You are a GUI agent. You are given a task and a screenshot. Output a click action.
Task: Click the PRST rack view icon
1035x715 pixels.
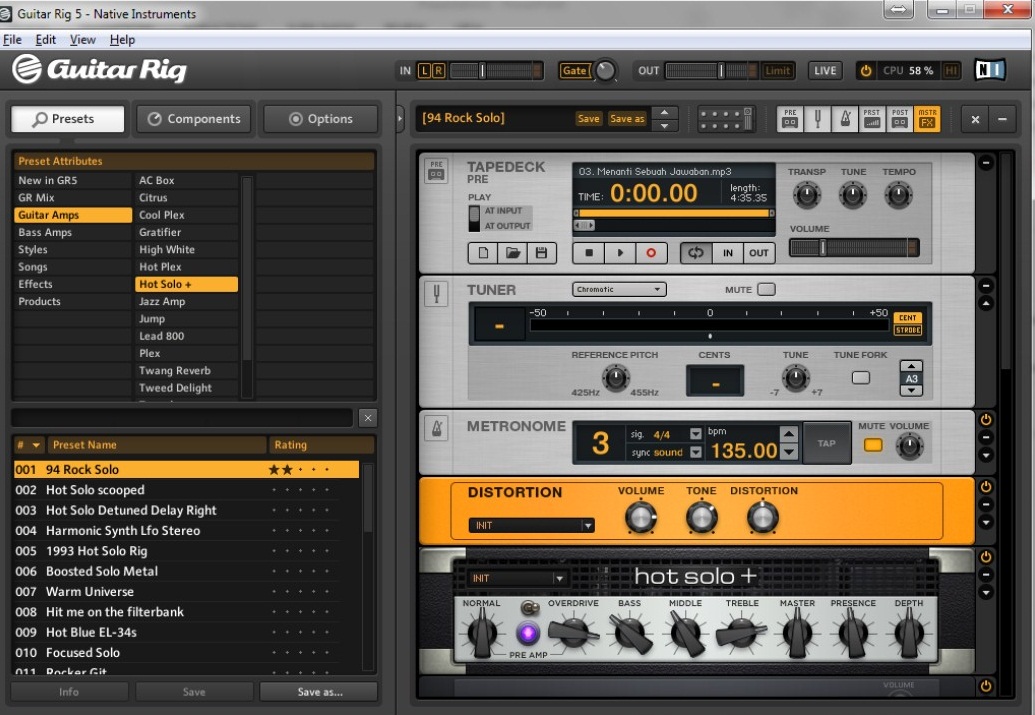pos(872,118)
